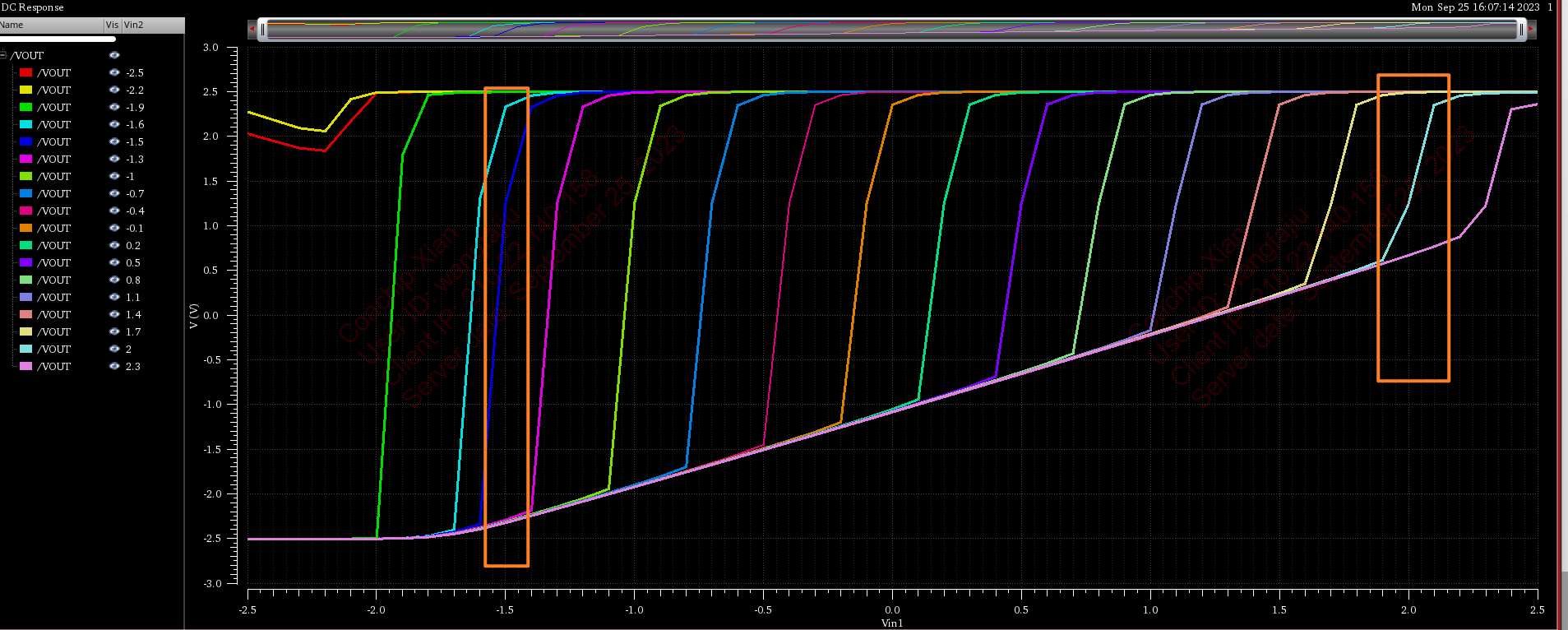1568x630 pixels.
Task: Click the Vin2 column header
Action: pyautogui.click(x=153, y=25)
